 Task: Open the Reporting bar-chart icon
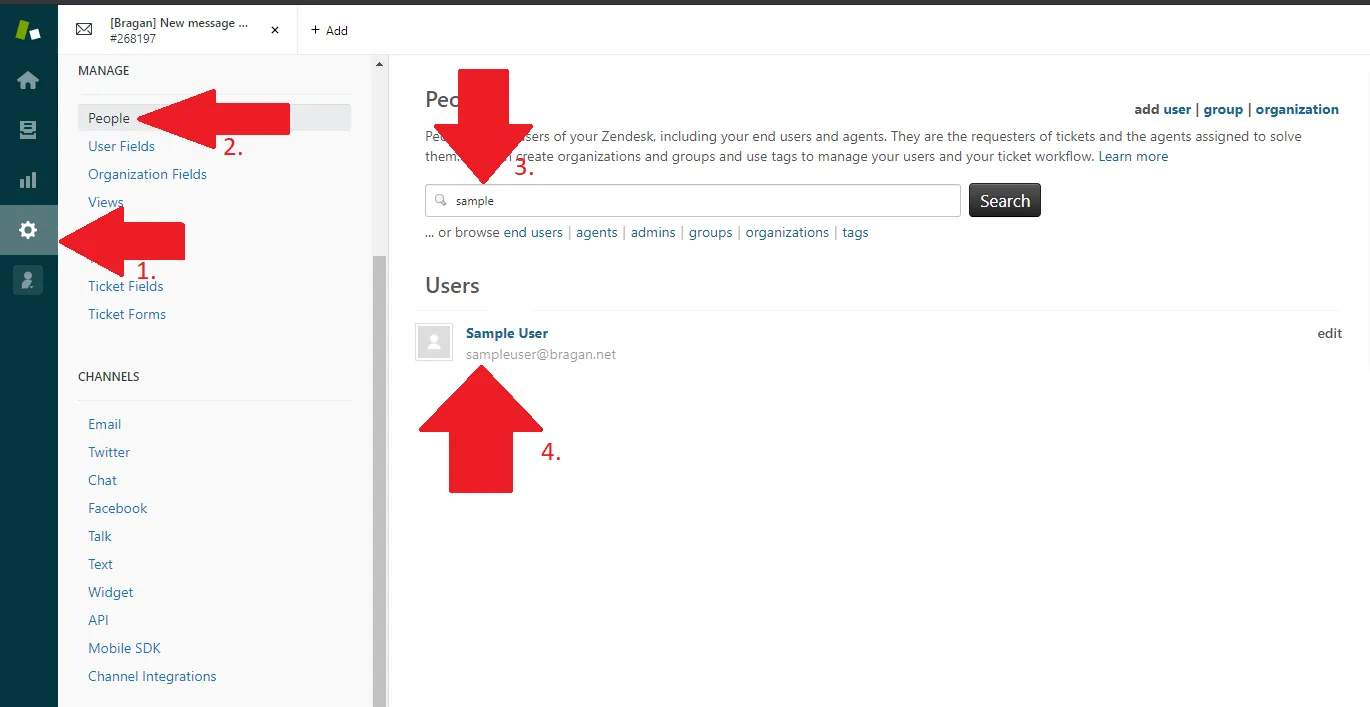(x=28, y=180)
